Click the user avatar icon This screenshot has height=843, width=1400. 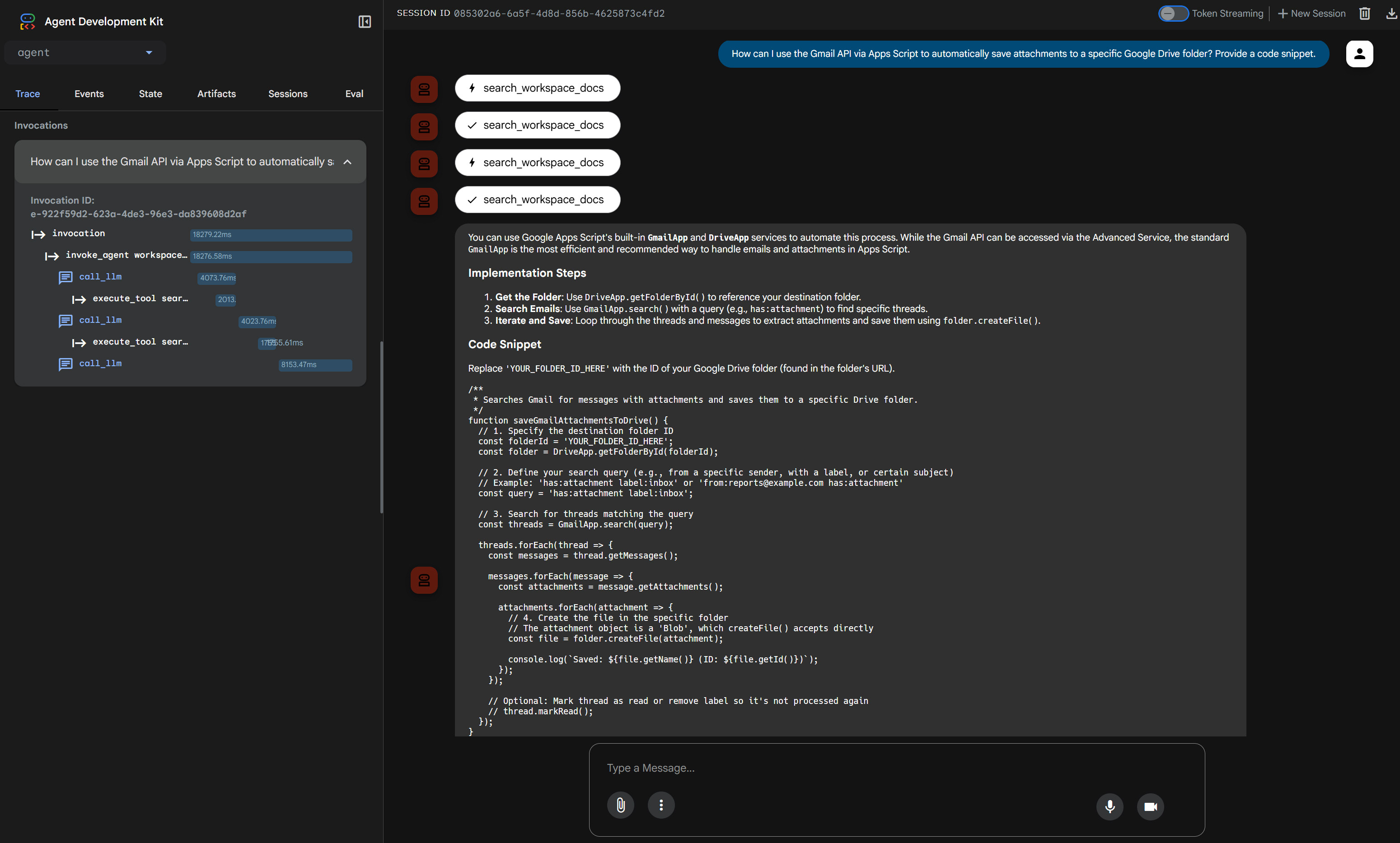(1359, 53)
